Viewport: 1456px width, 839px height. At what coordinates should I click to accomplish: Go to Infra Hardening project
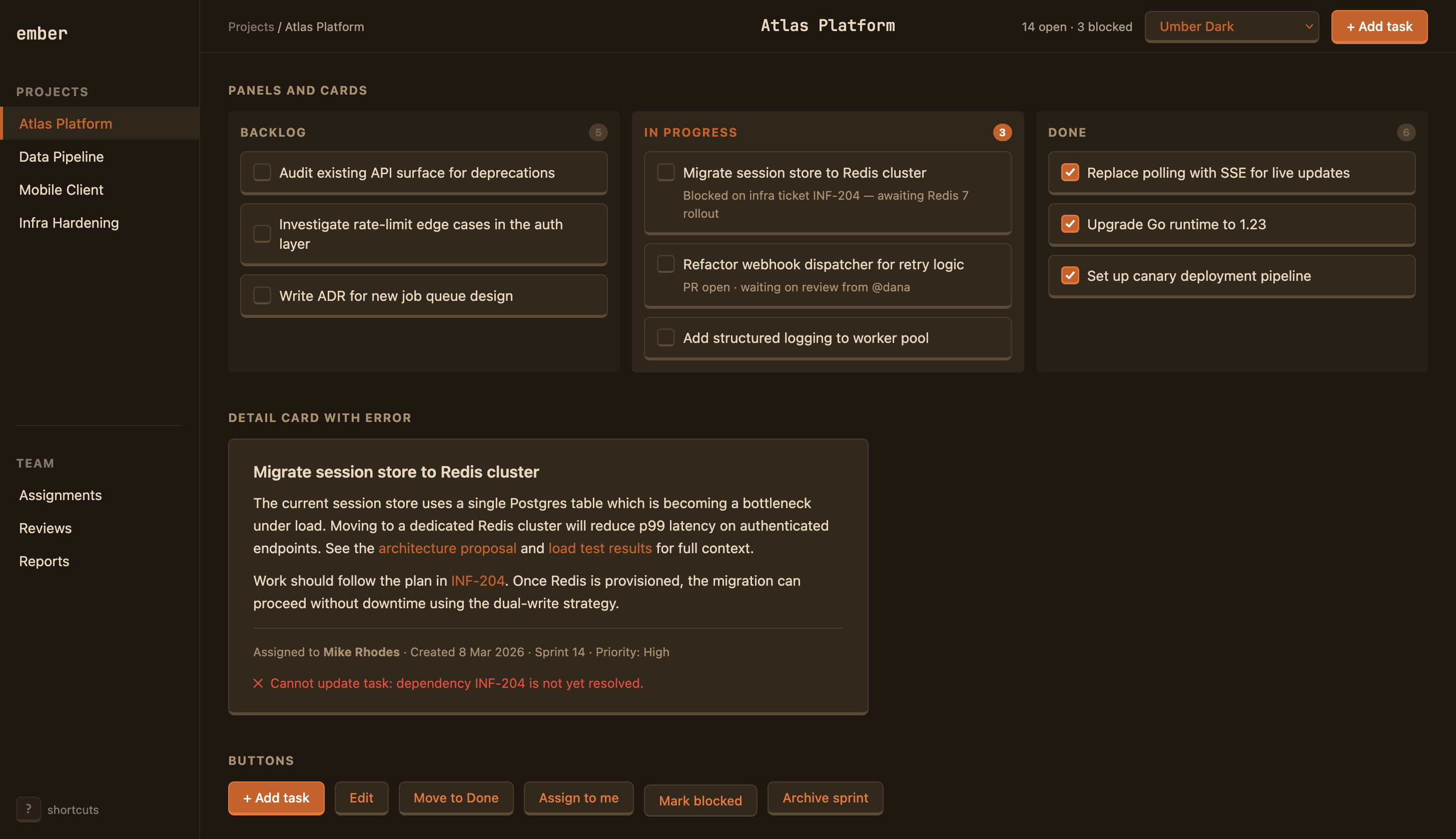69,223
